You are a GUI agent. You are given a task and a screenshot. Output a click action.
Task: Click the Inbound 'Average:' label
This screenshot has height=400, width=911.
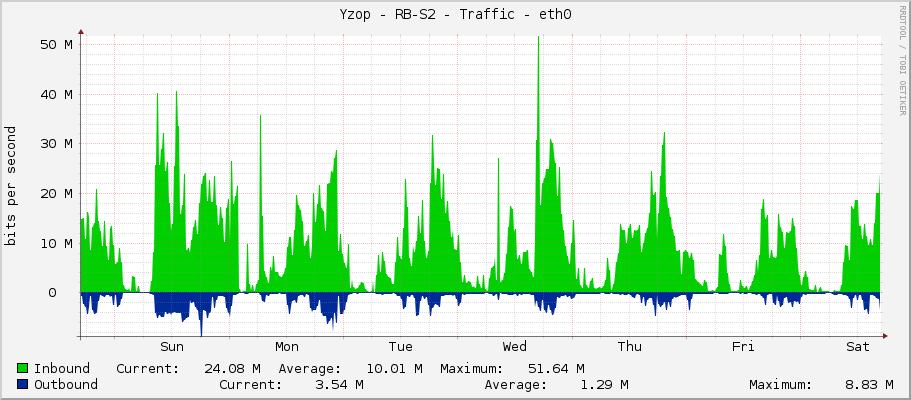click(310, 369)
